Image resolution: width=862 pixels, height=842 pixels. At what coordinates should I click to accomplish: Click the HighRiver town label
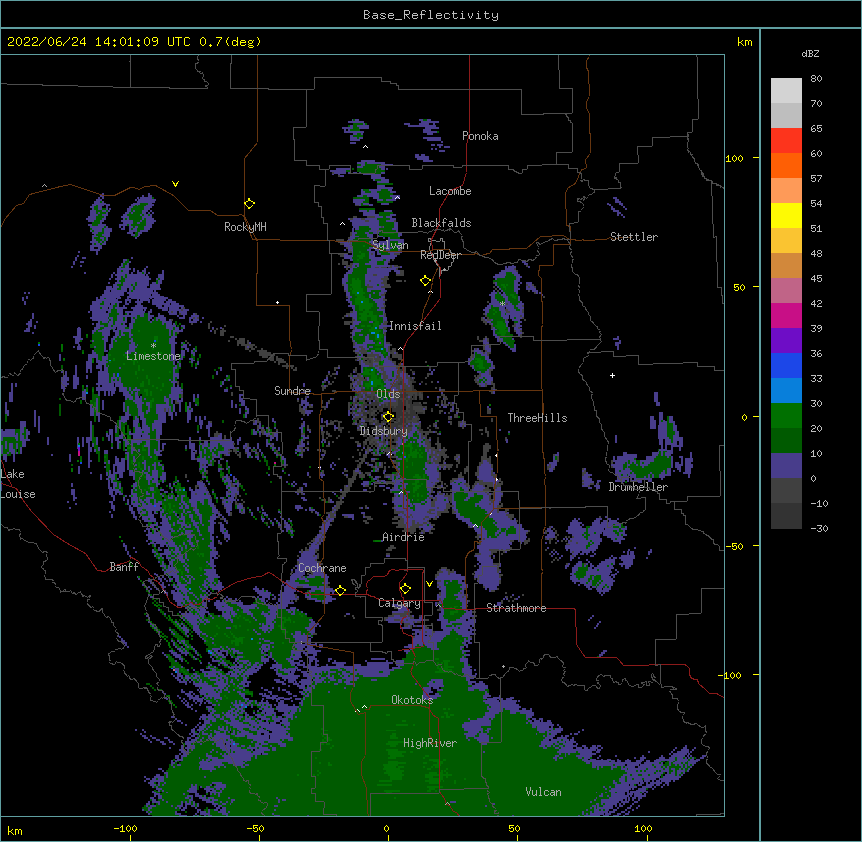(x=430, y=743)
